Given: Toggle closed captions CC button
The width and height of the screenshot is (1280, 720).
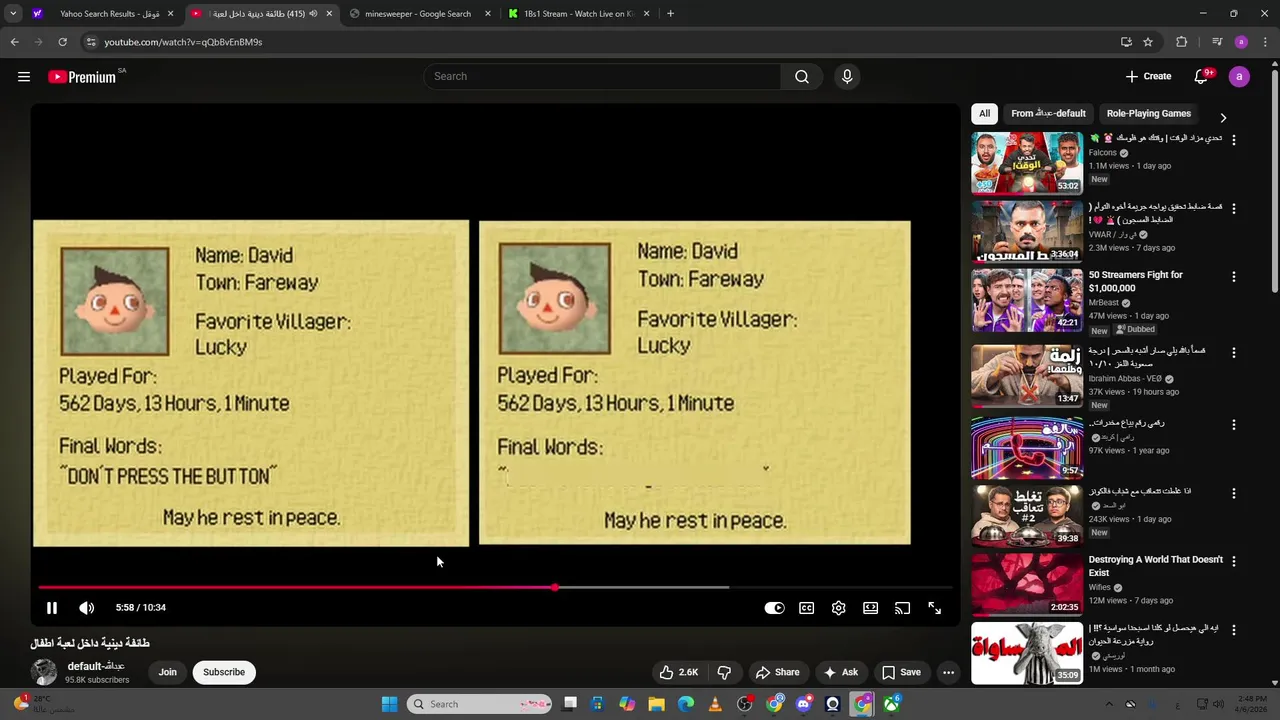Looking at the screenshot, I should [x=806, y=608].
